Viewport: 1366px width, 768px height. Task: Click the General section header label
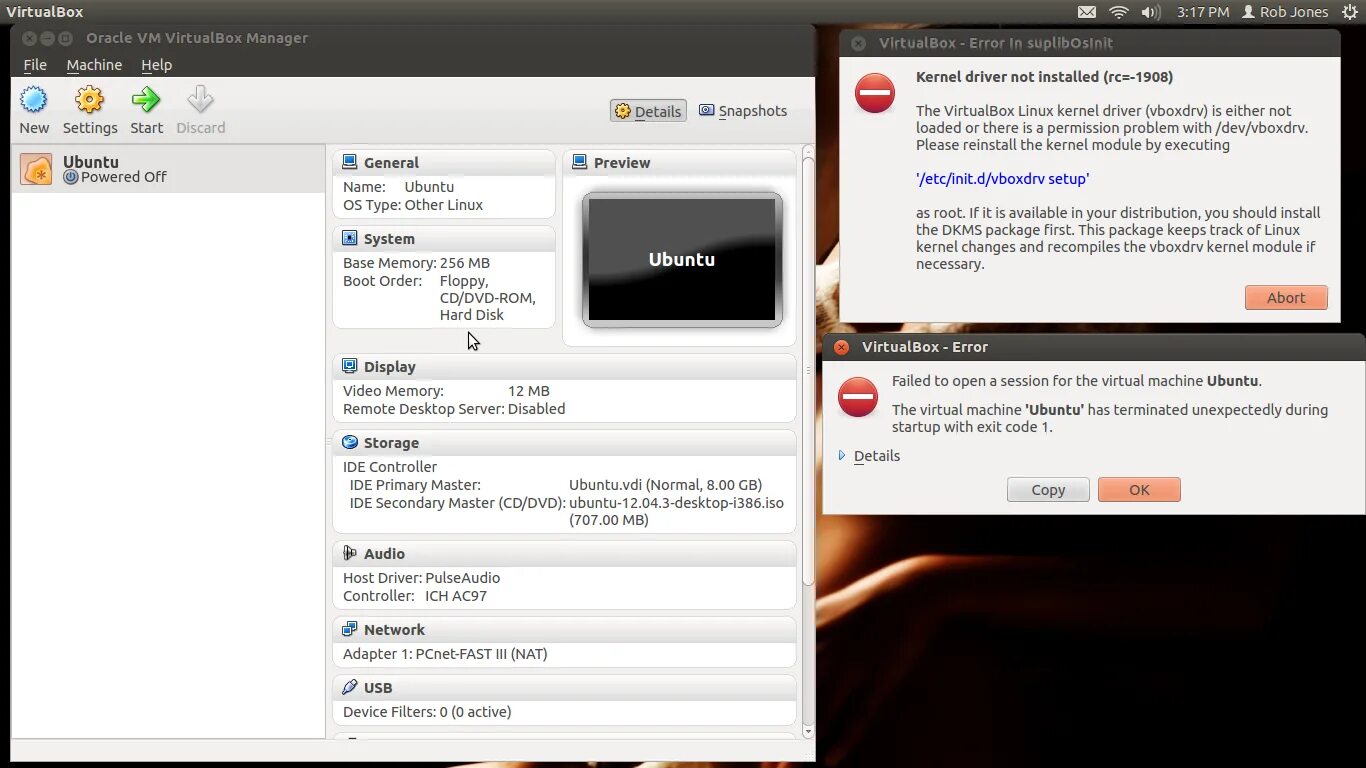point(391,163)
